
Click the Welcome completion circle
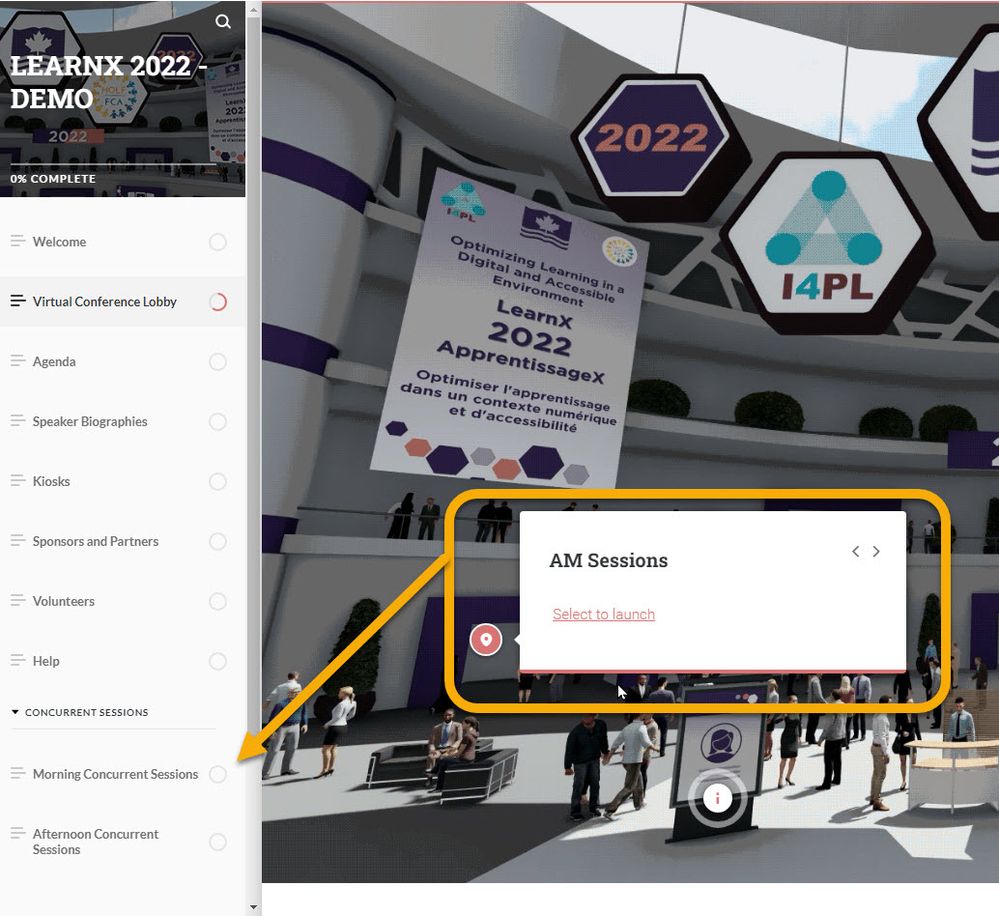[218, 242]
